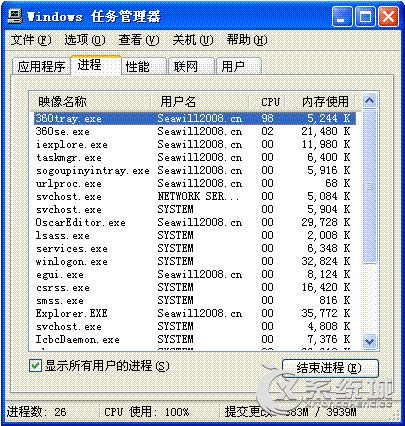Click memory value 35,772 K

point(326,313)
